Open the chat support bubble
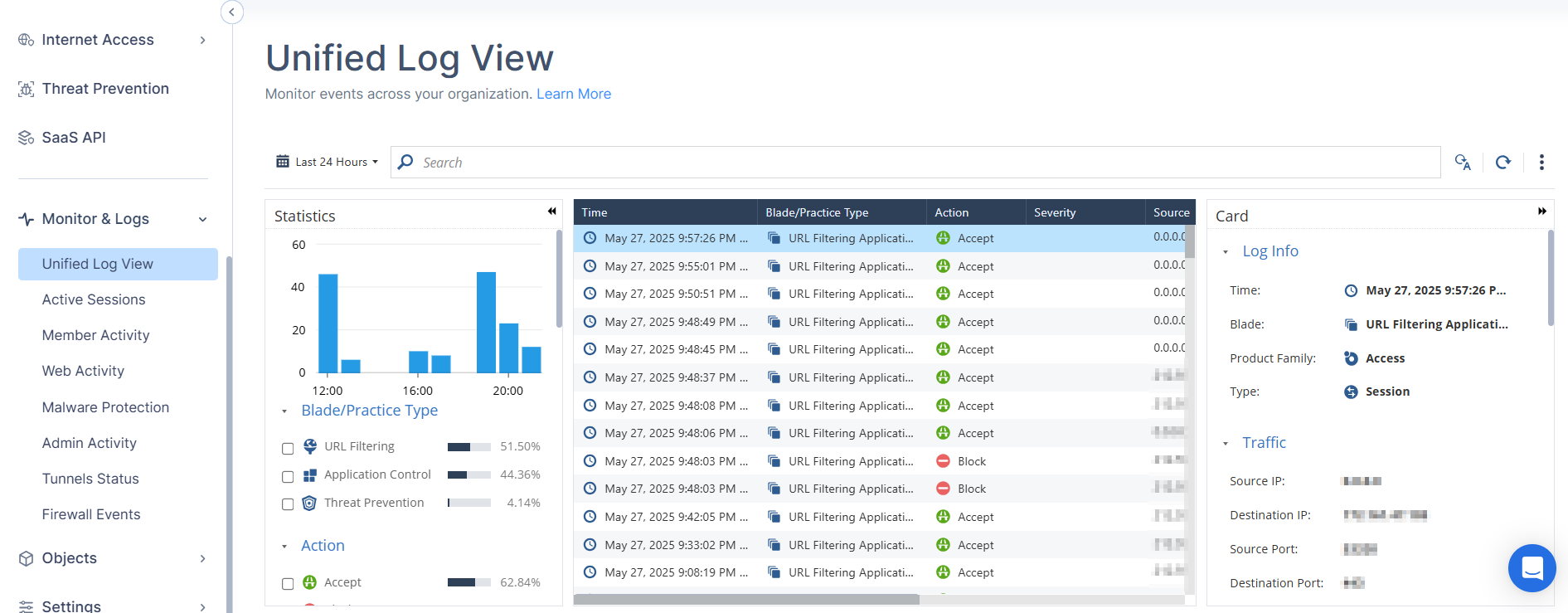 coord(1532,568)
